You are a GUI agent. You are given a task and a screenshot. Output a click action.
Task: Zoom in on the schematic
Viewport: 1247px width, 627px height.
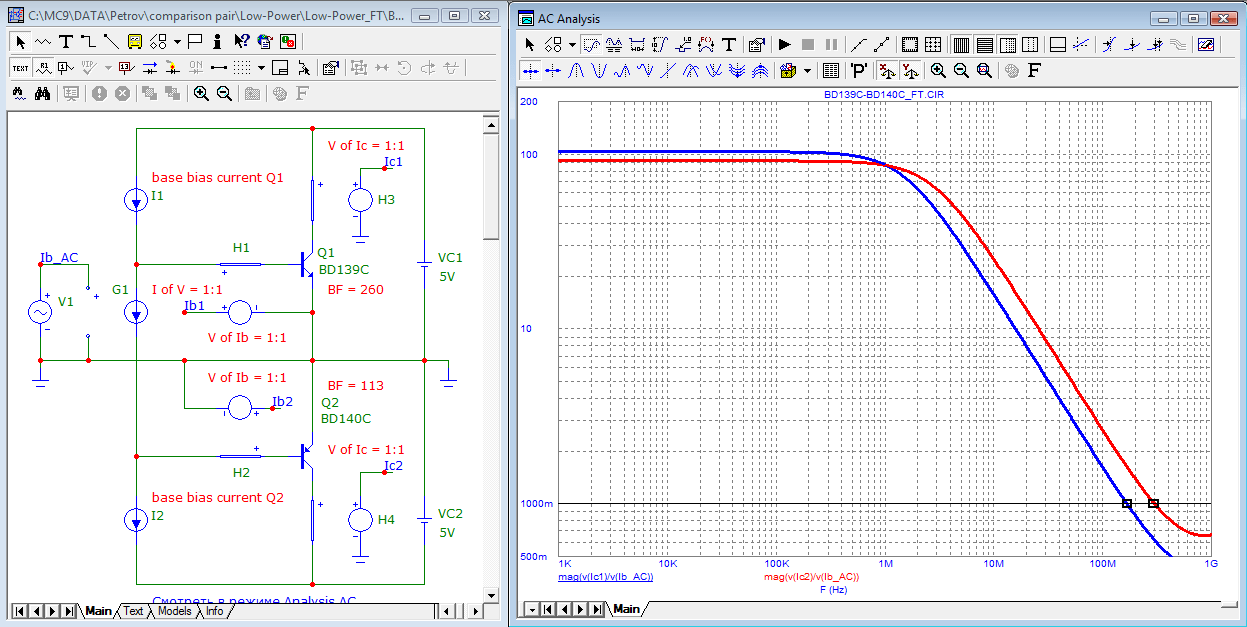pyautogui.click(x=201, y=93)
